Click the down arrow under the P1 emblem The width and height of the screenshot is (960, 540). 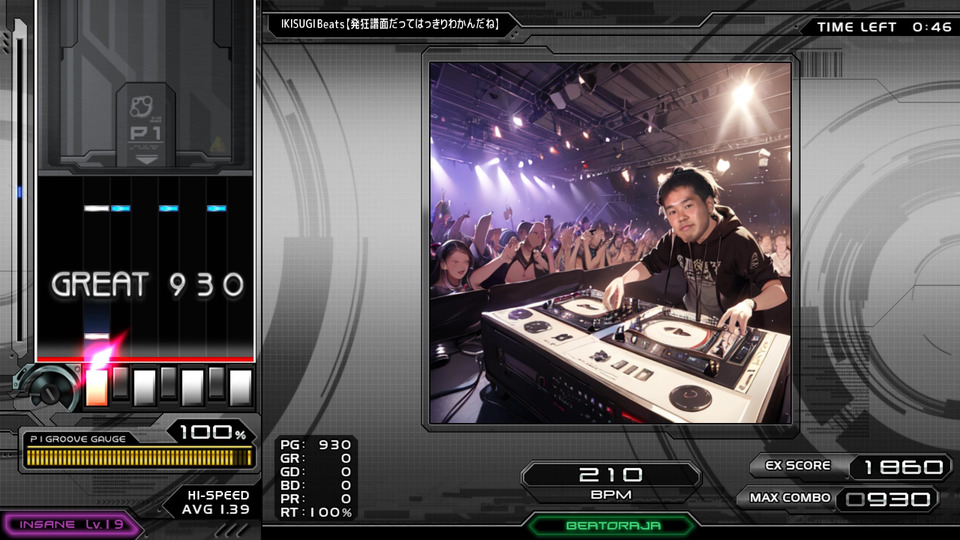click(146, 159)
